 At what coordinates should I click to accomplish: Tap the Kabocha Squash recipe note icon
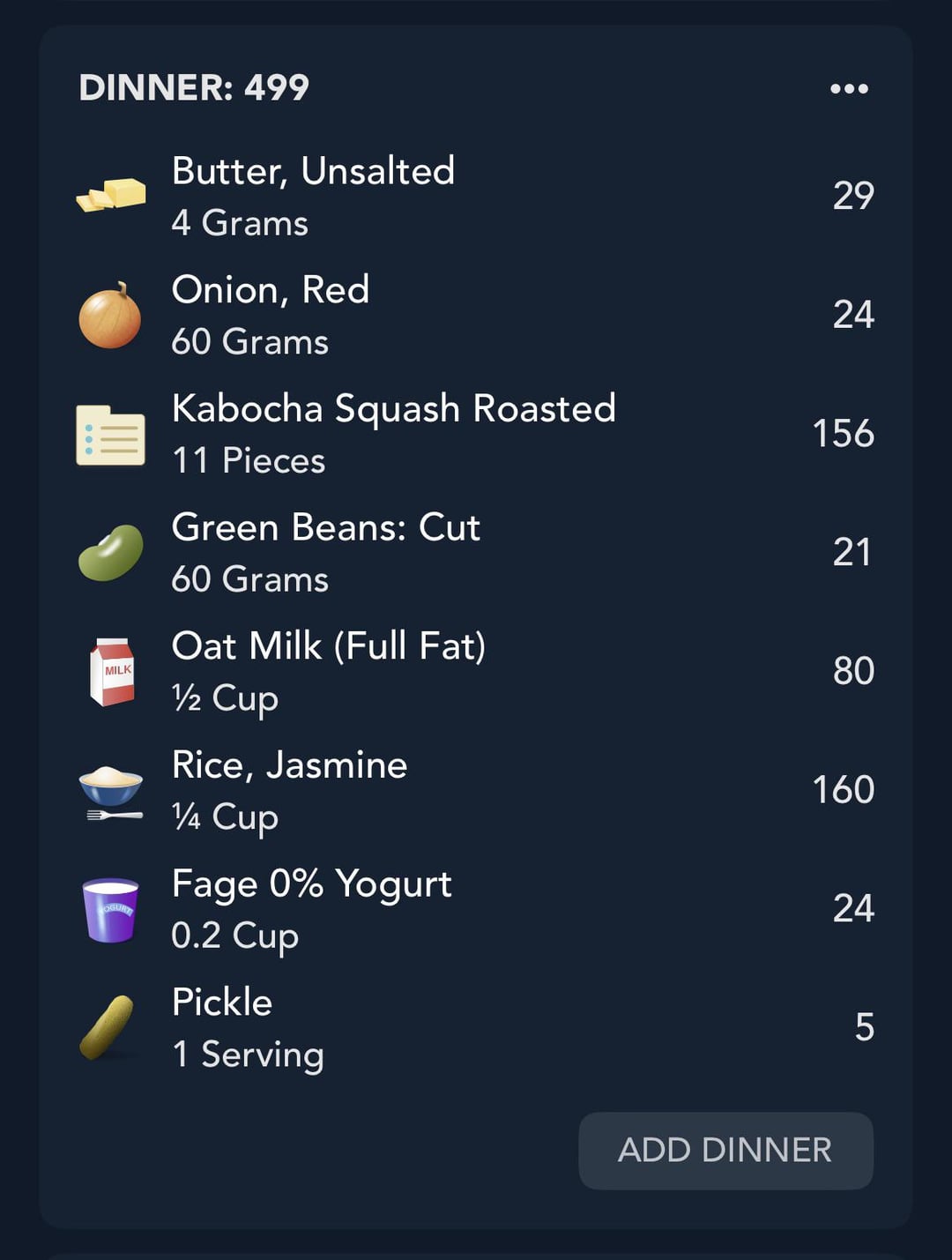pos(111,435)
